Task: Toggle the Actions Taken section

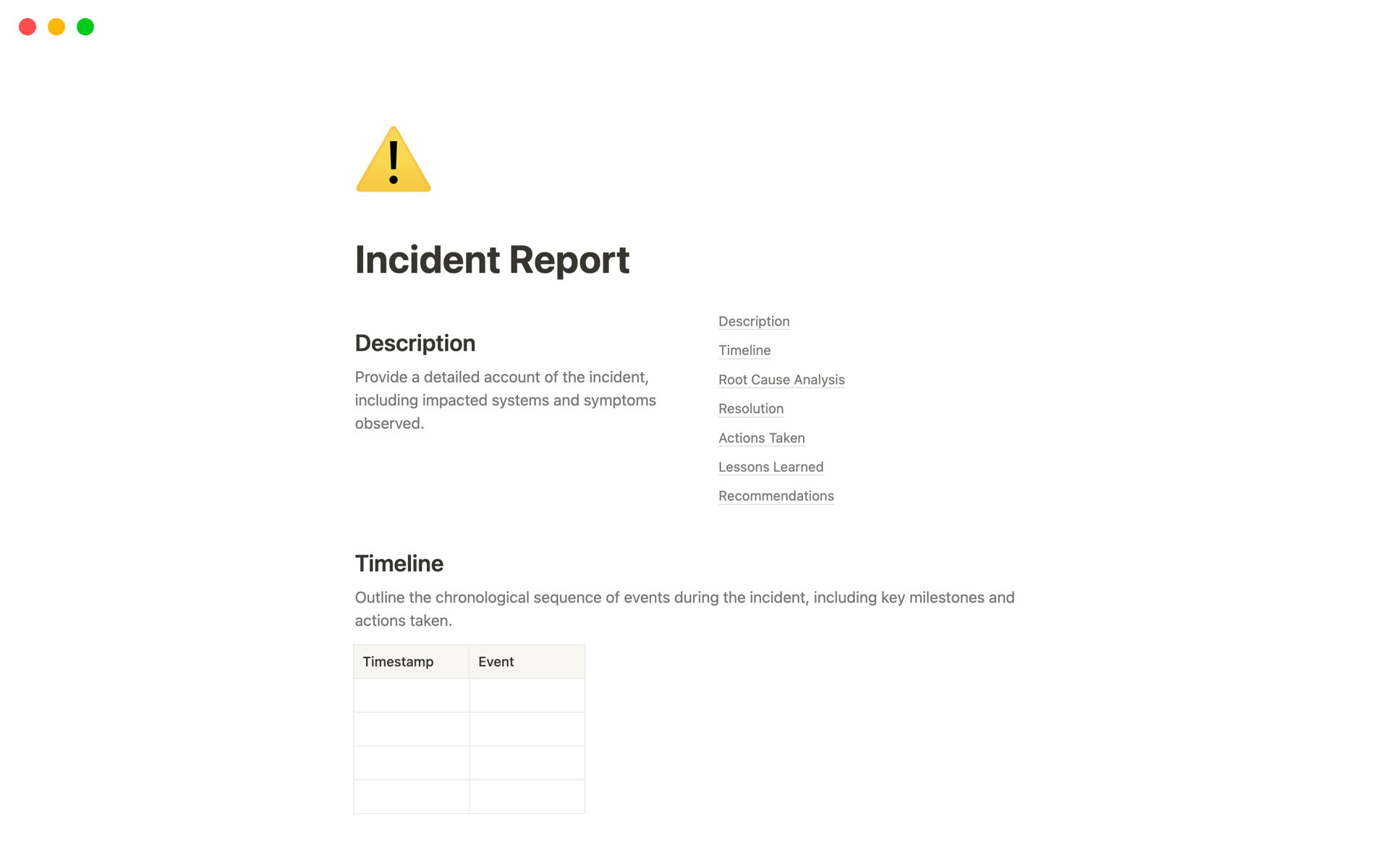Action: coord(761,437)
